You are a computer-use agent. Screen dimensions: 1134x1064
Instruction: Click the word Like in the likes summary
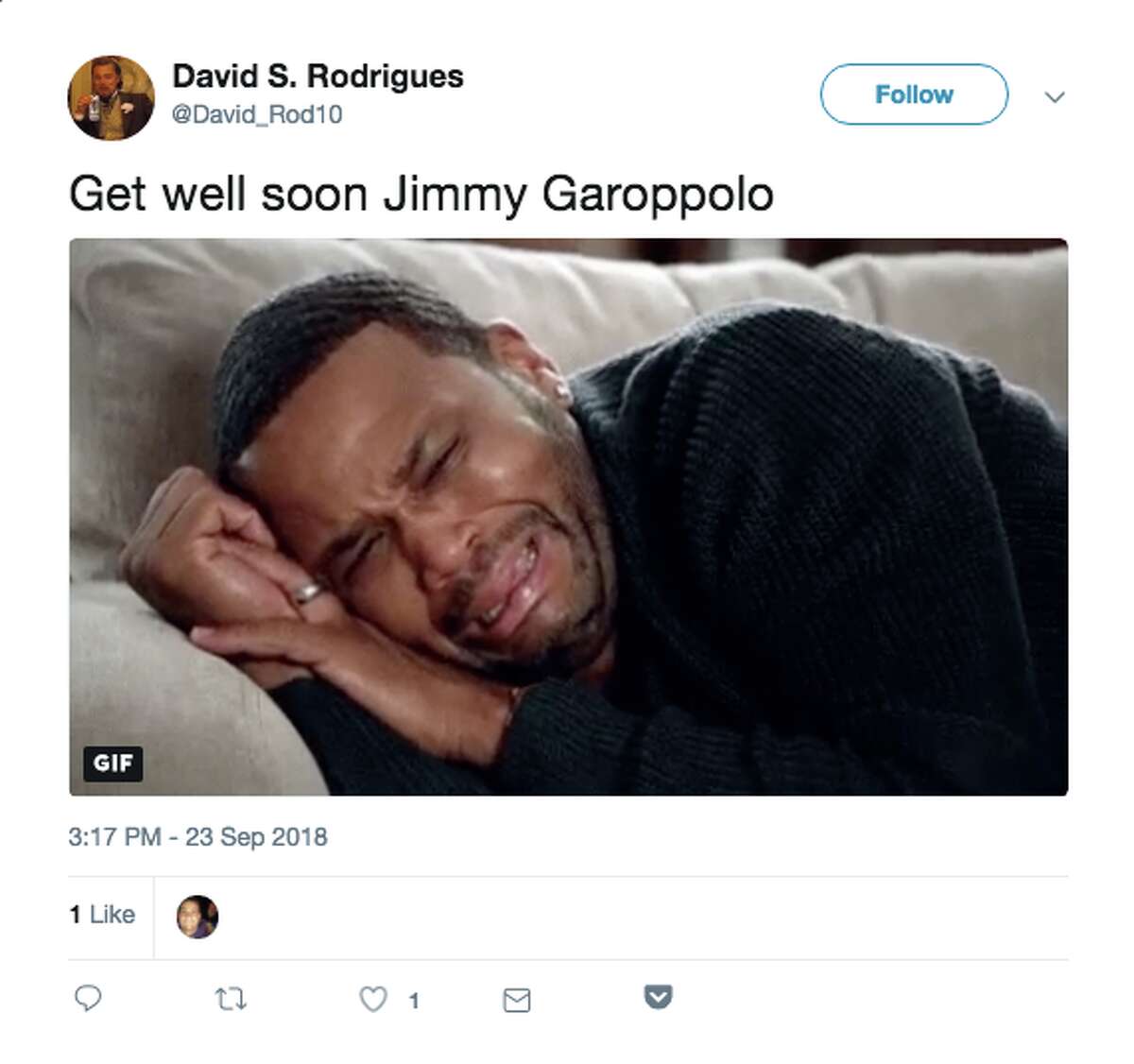coord(112,915)
